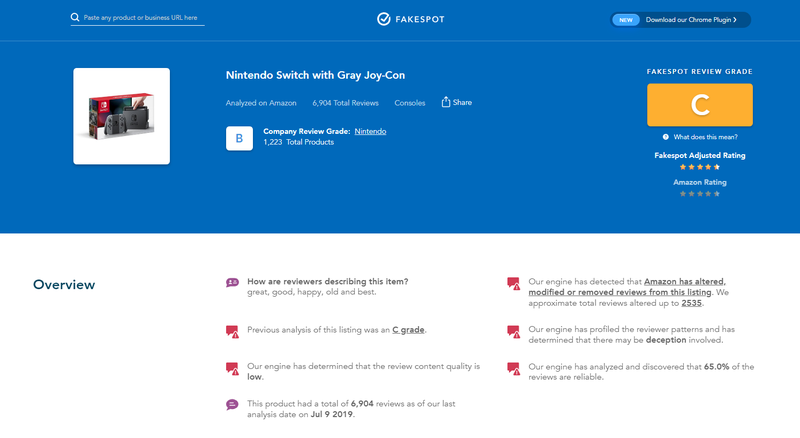
Task: Click the Fakespot checkmark logo
Action: (x=384, y=19)
